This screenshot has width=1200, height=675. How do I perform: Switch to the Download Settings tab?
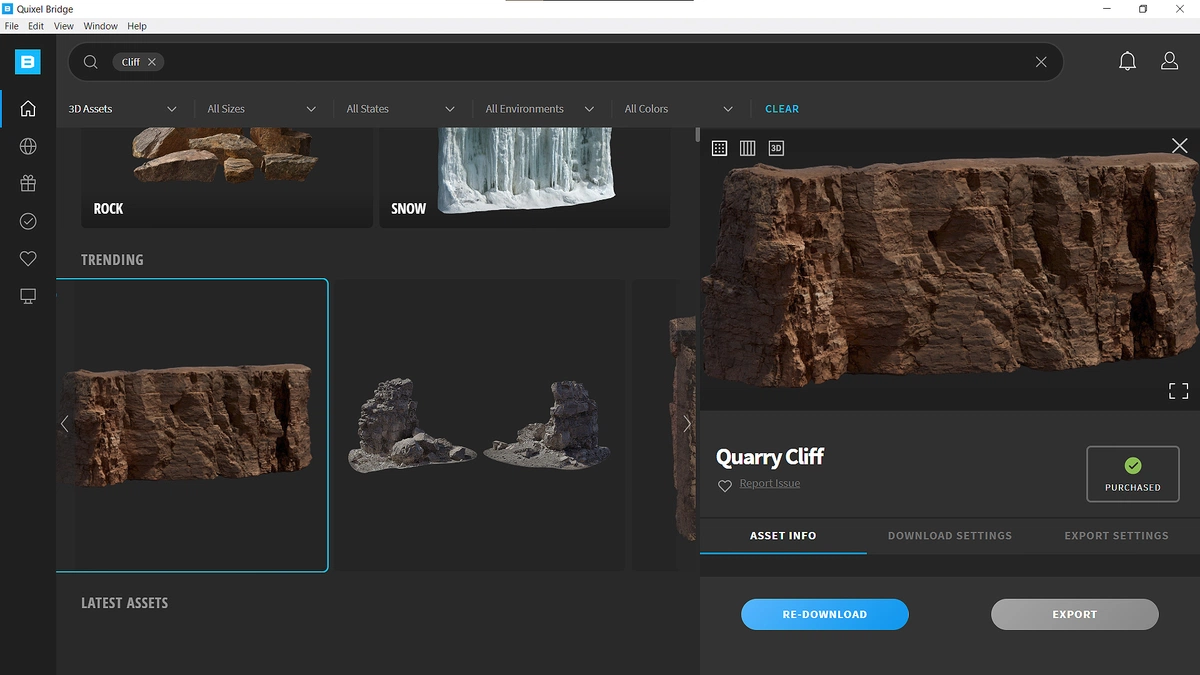point(950,536)
